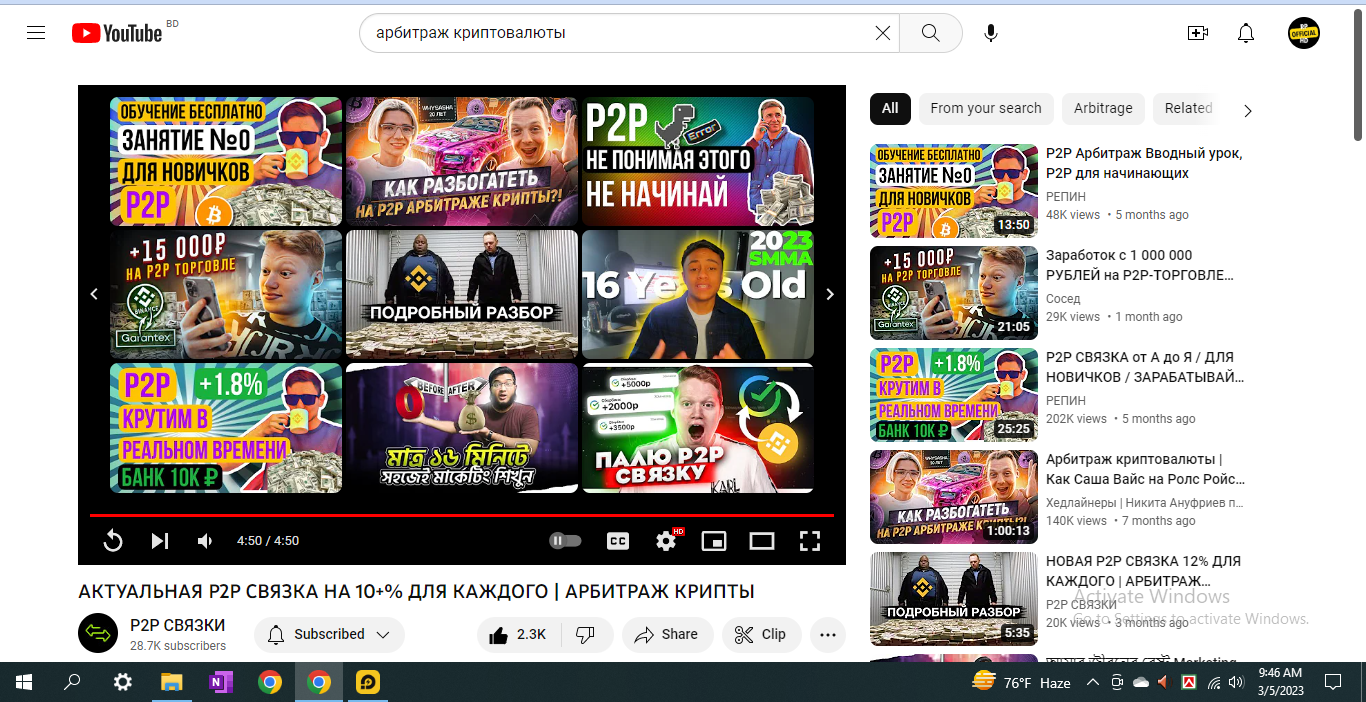1366x702 pixels.
Task: Open the taskbar clock showing 9:46 AM
Action: click(1280, 682)
